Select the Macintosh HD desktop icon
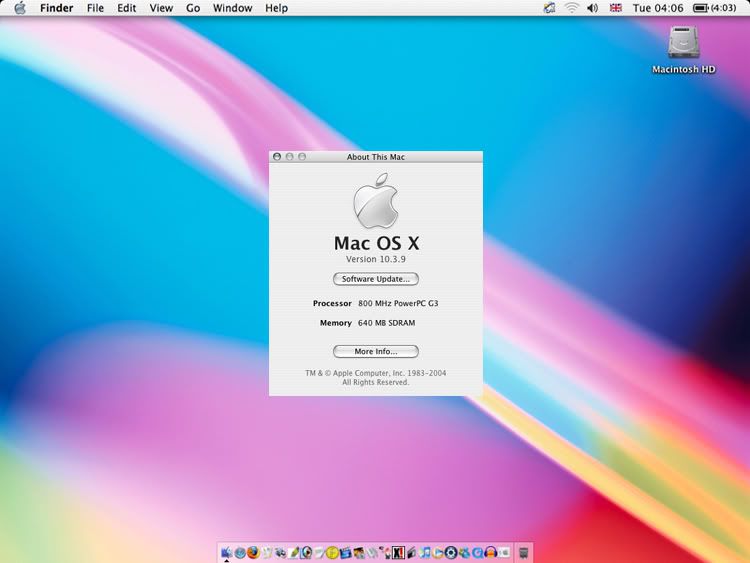Viewport: 750px width, 563px height. (x=684, y=50)
